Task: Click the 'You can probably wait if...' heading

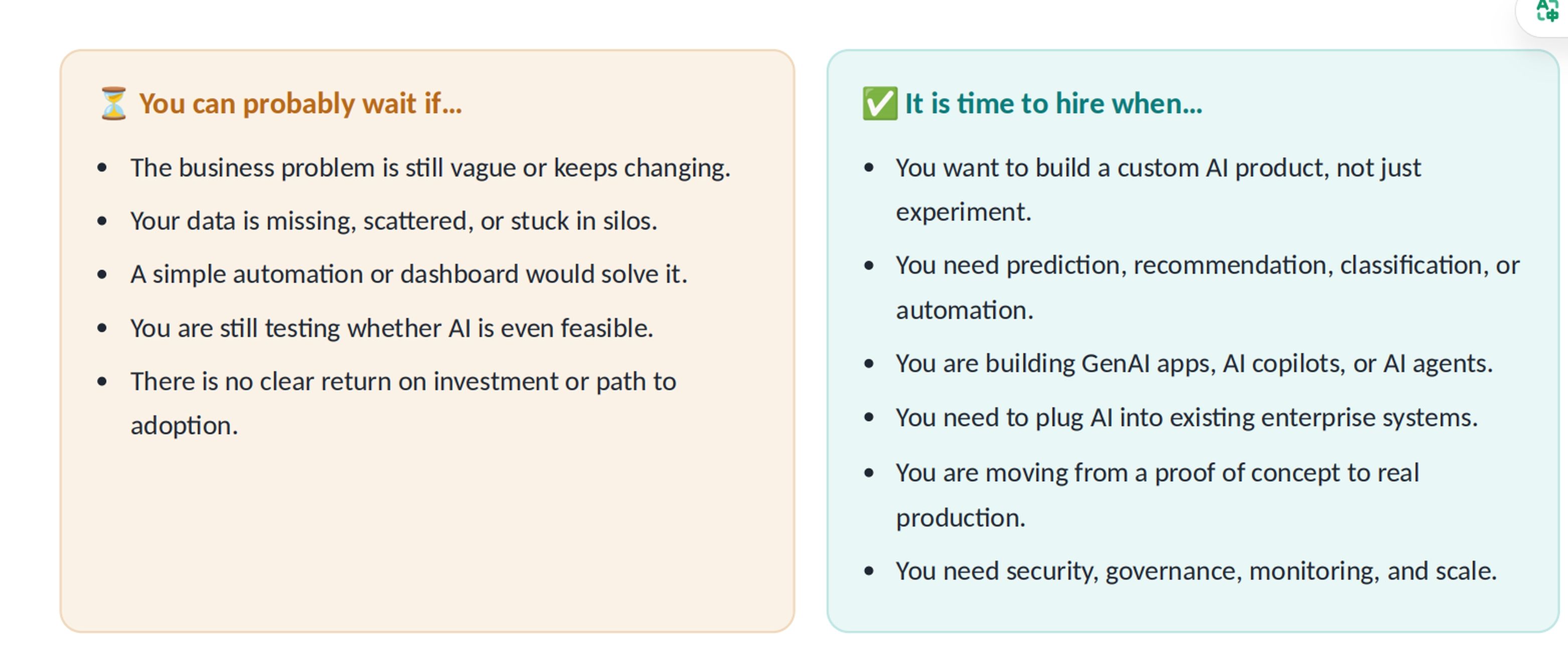Action: [300, 103]
